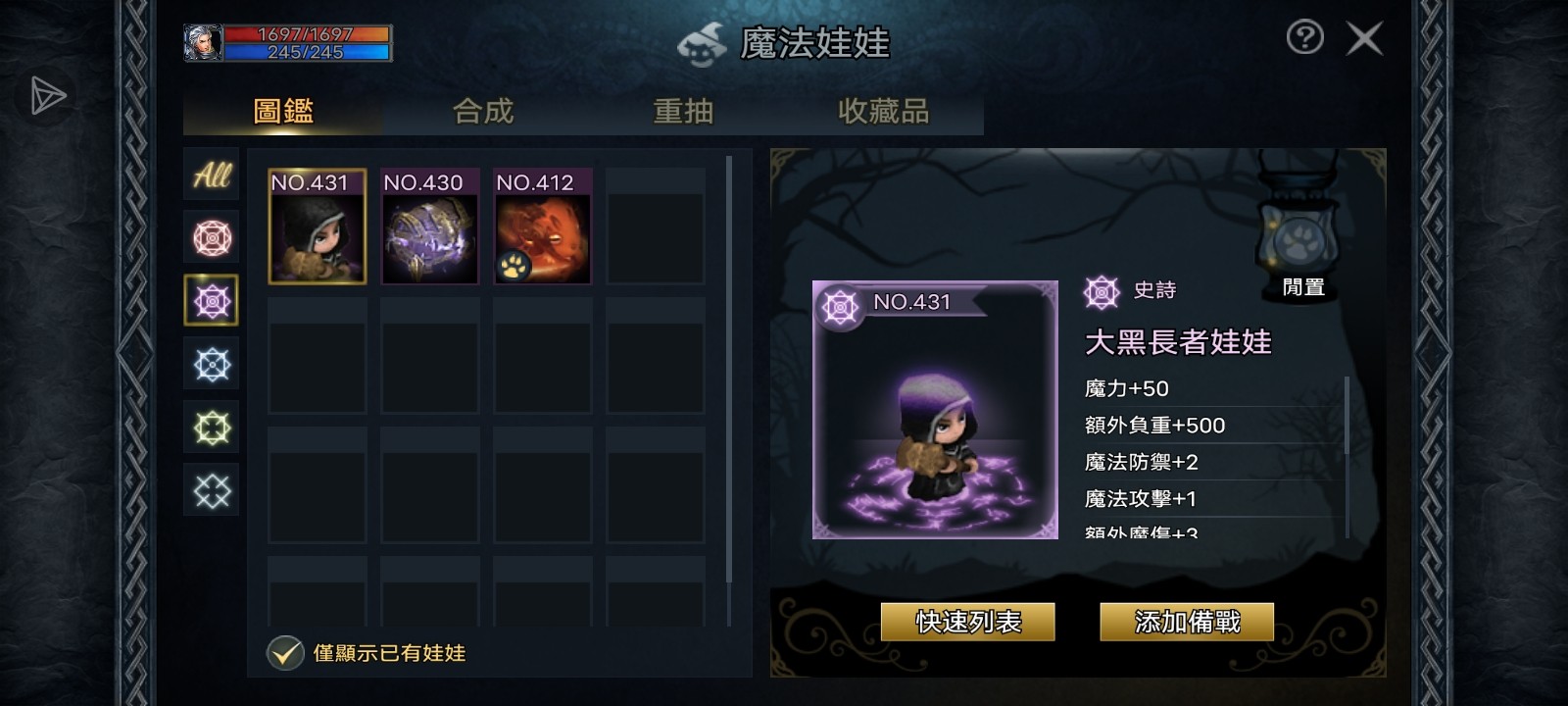Select doll NO.412 thumbnail
This screenshot has width=1568, height=706.
click(x=542, y=227)
